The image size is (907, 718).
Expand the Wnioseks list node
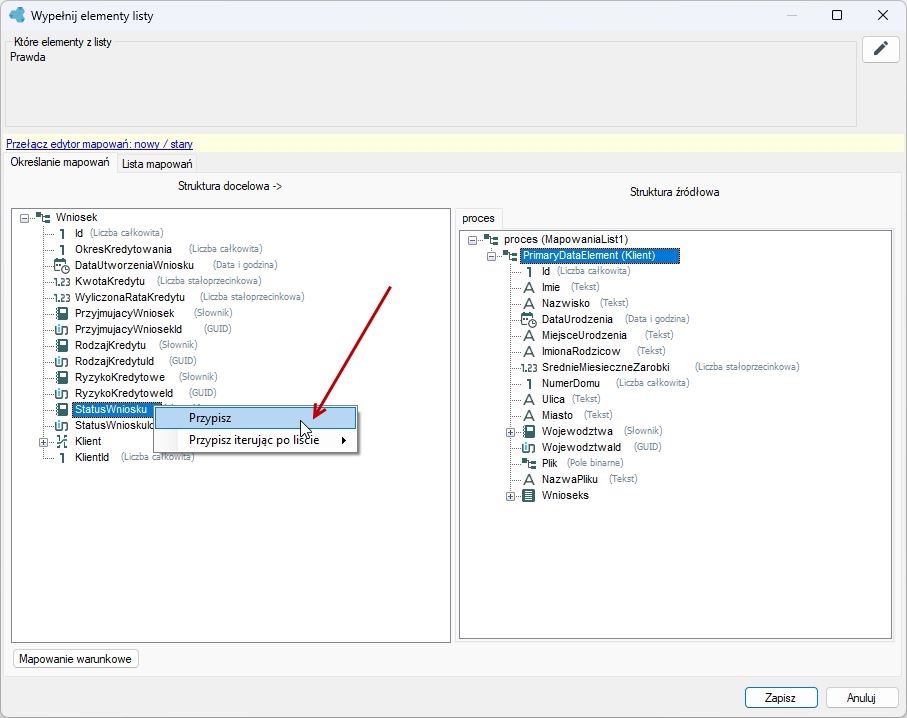click(510, 496)
